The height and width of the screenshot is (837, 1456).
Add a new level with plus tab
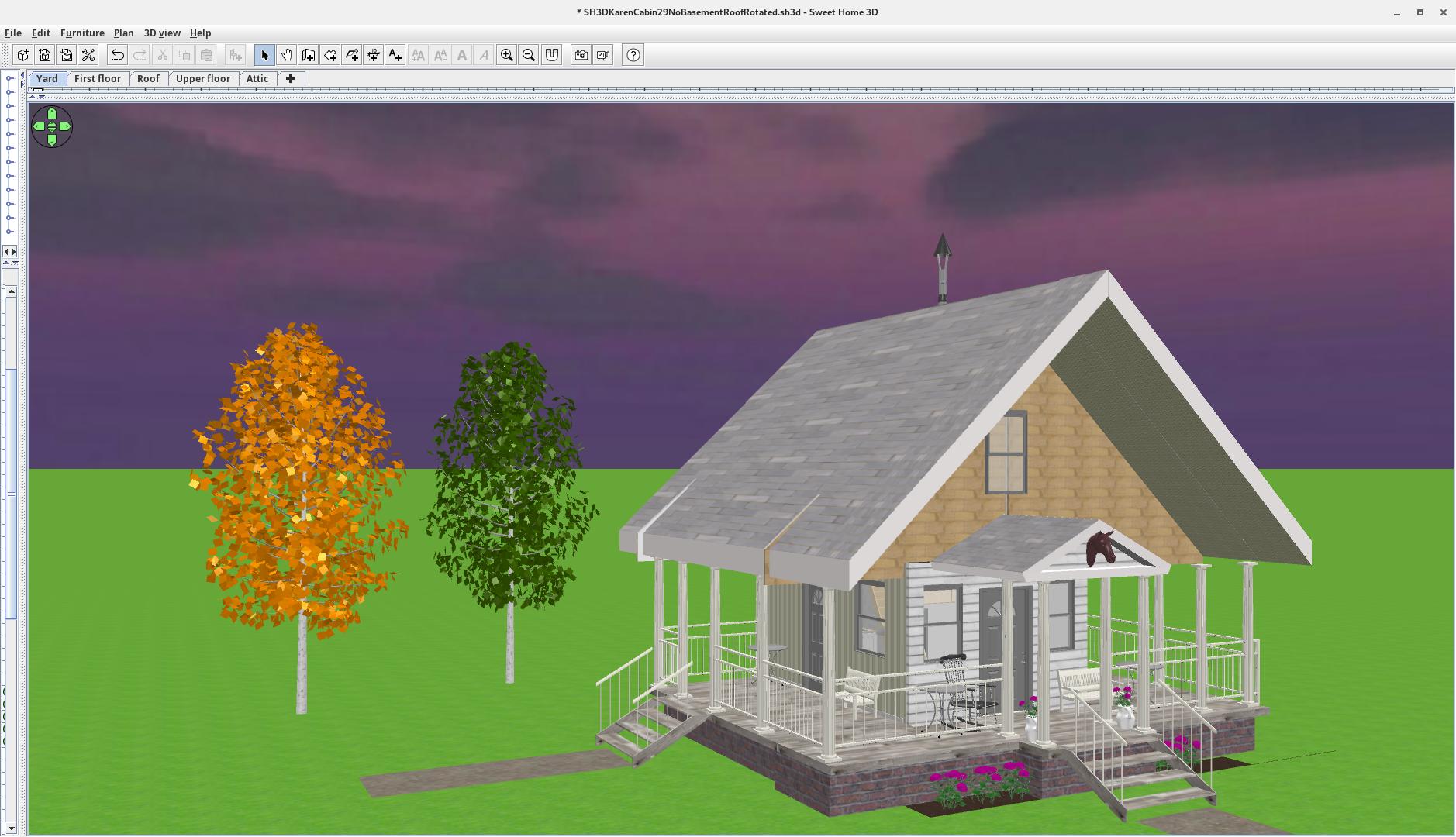pos(291,78)
